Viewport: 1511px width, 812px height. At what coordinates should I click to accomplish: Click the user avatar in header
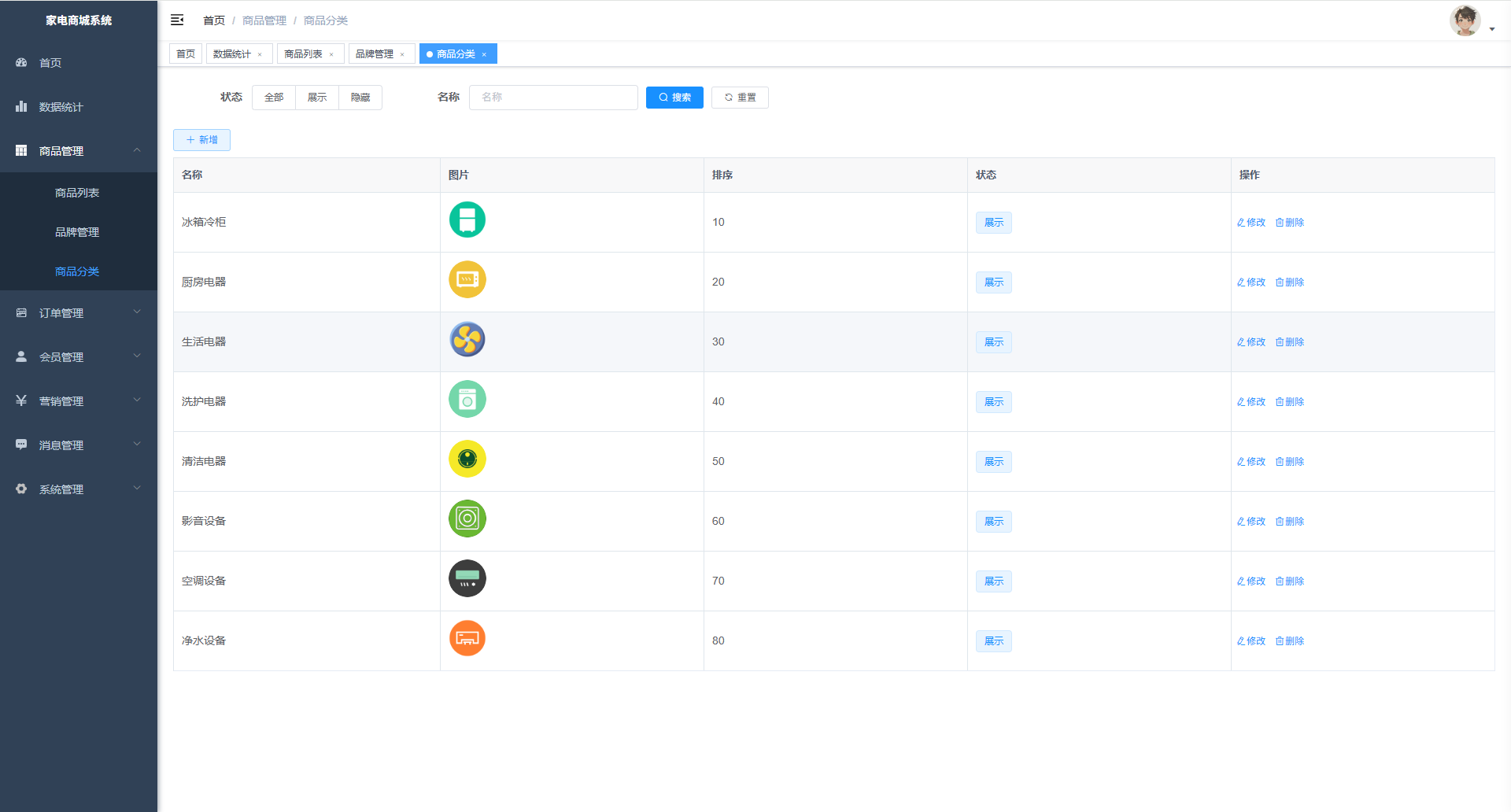click(1465, 20)
